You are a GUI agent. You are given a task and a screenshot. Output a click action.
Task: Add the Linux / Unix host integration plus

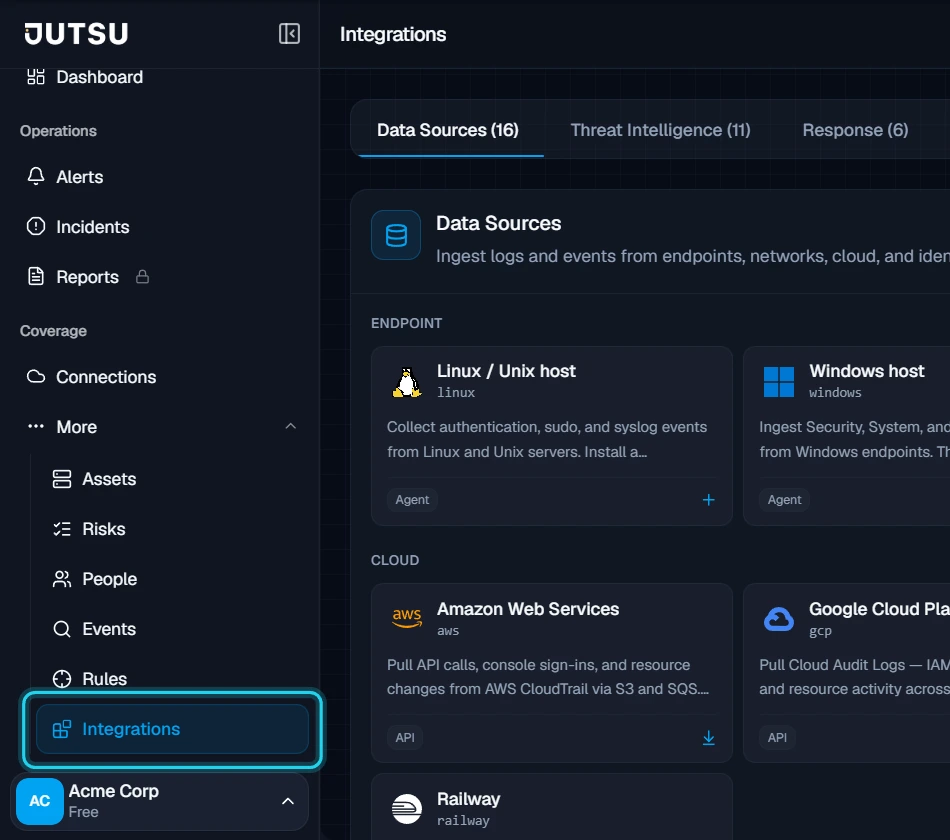(708, 499)
